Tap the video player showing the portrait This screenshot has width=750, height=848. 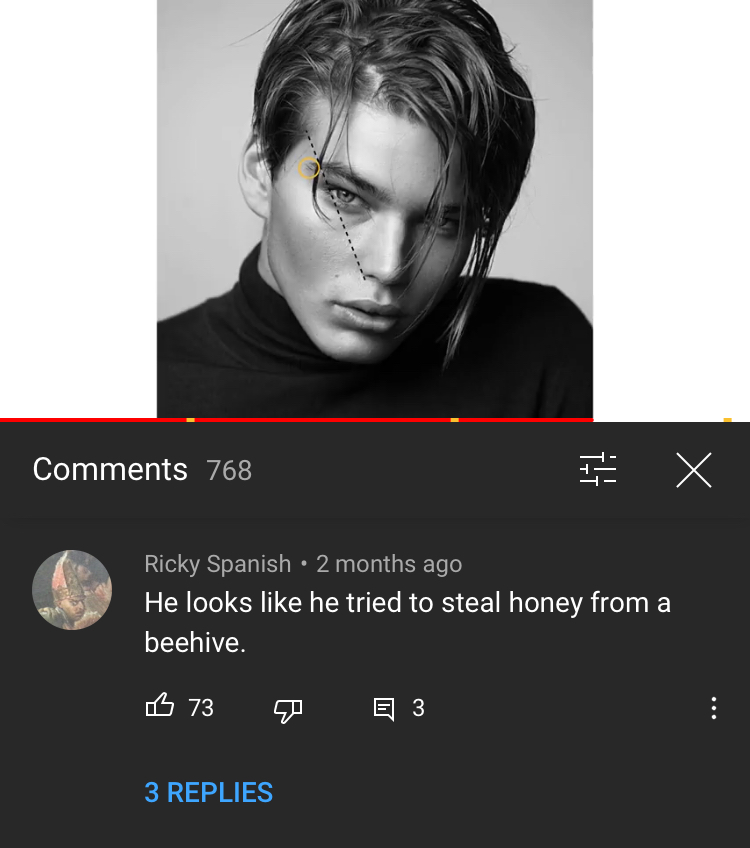tap(375, 209)
